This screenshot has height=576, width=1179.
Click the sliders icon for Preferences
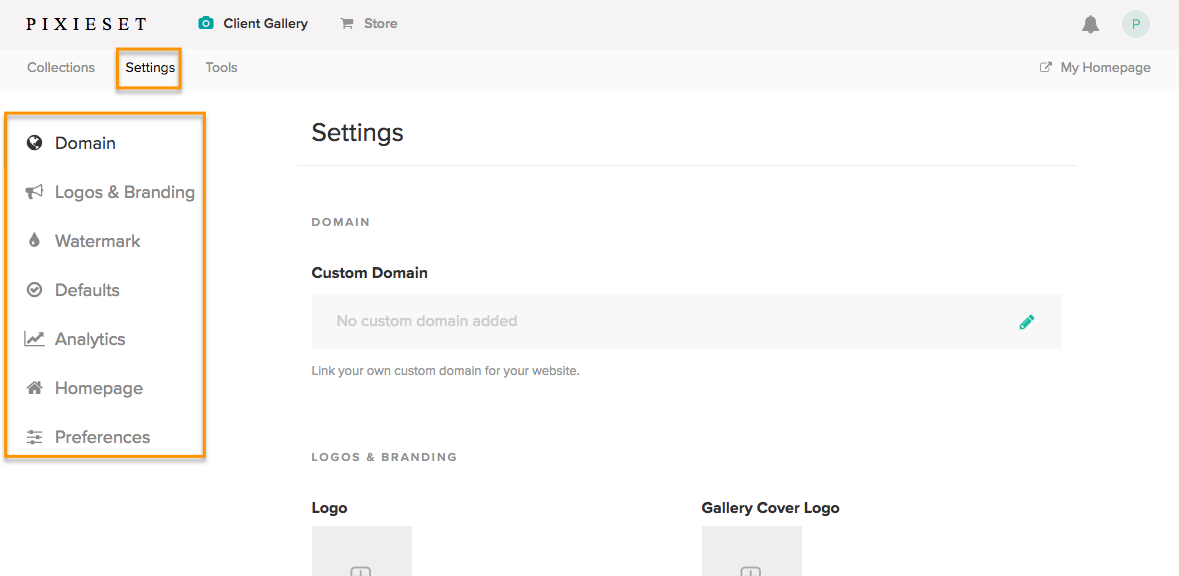(34, 437)
